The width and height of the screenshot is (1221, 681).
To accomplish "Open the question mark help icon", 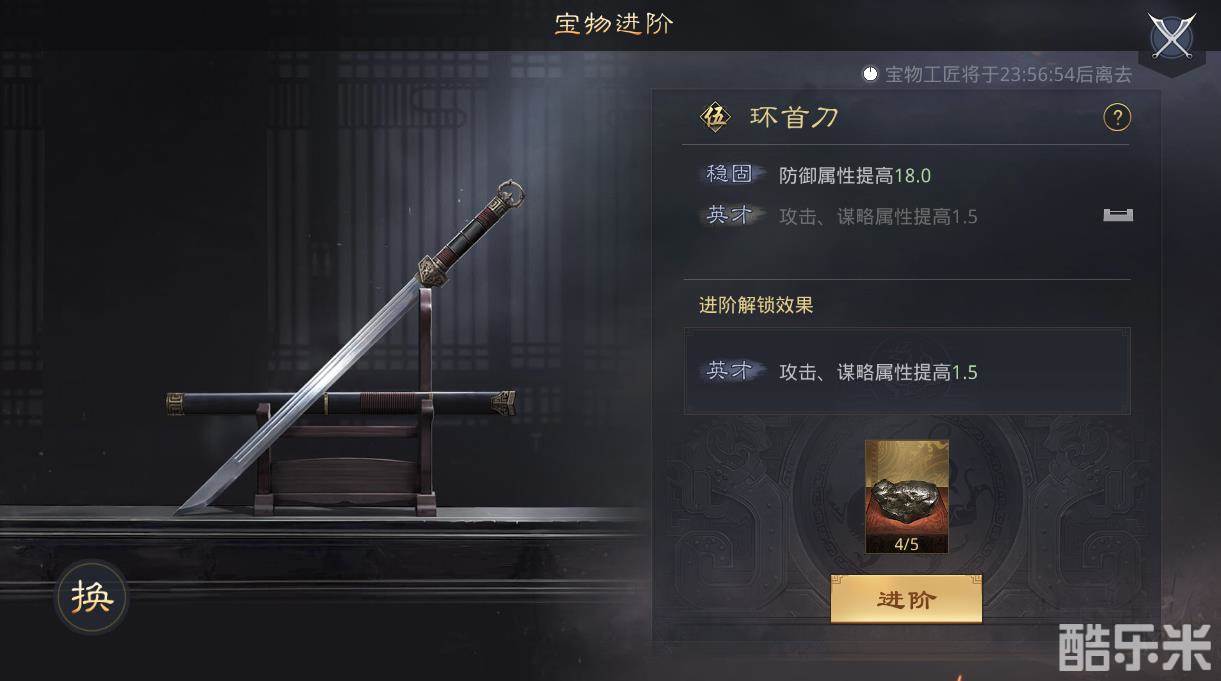I will pyautogui.click(x=1116, y=118).
